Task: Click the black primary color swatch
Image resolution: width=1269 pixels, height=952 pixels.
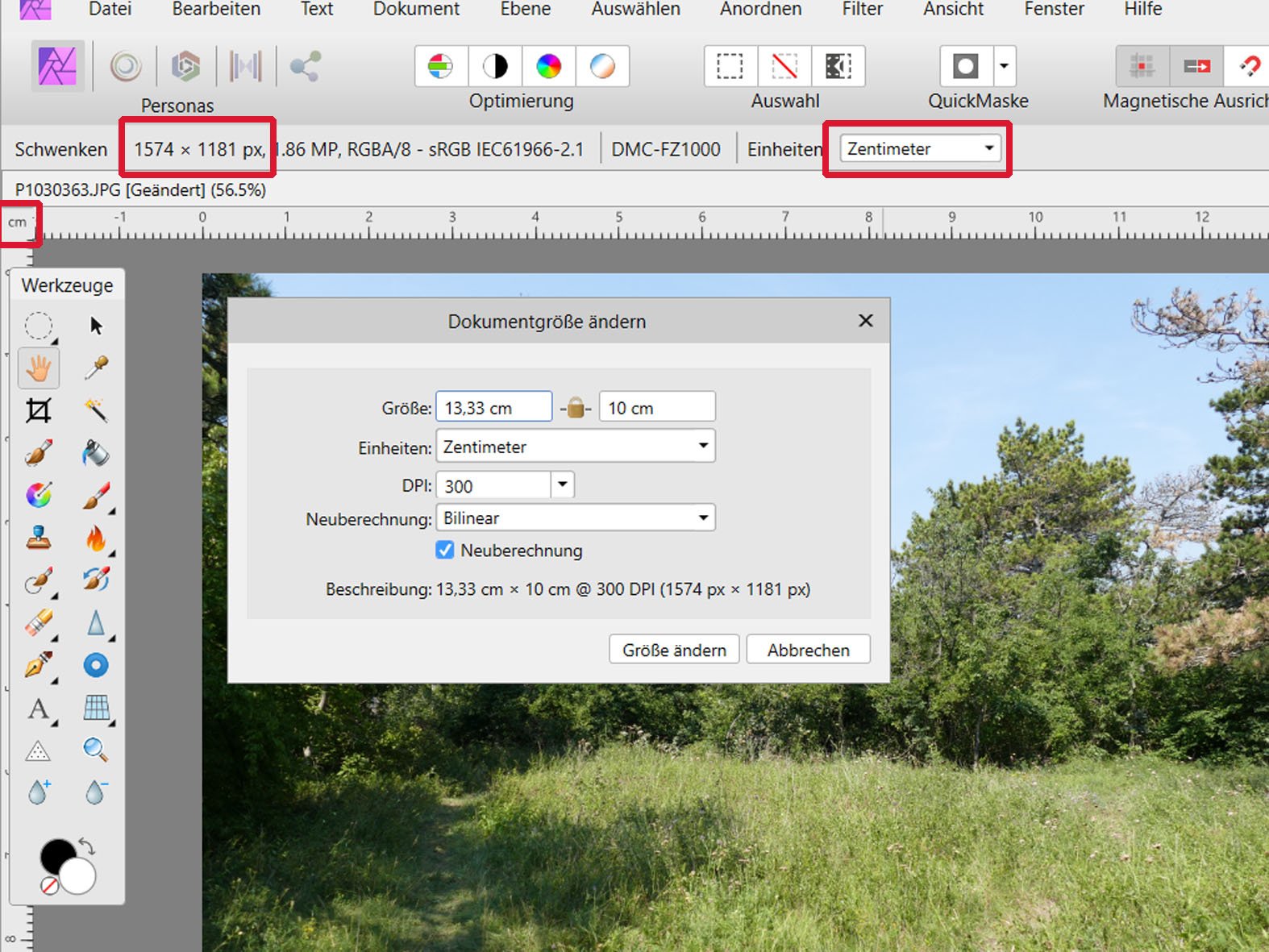Action: click(55, 854)
